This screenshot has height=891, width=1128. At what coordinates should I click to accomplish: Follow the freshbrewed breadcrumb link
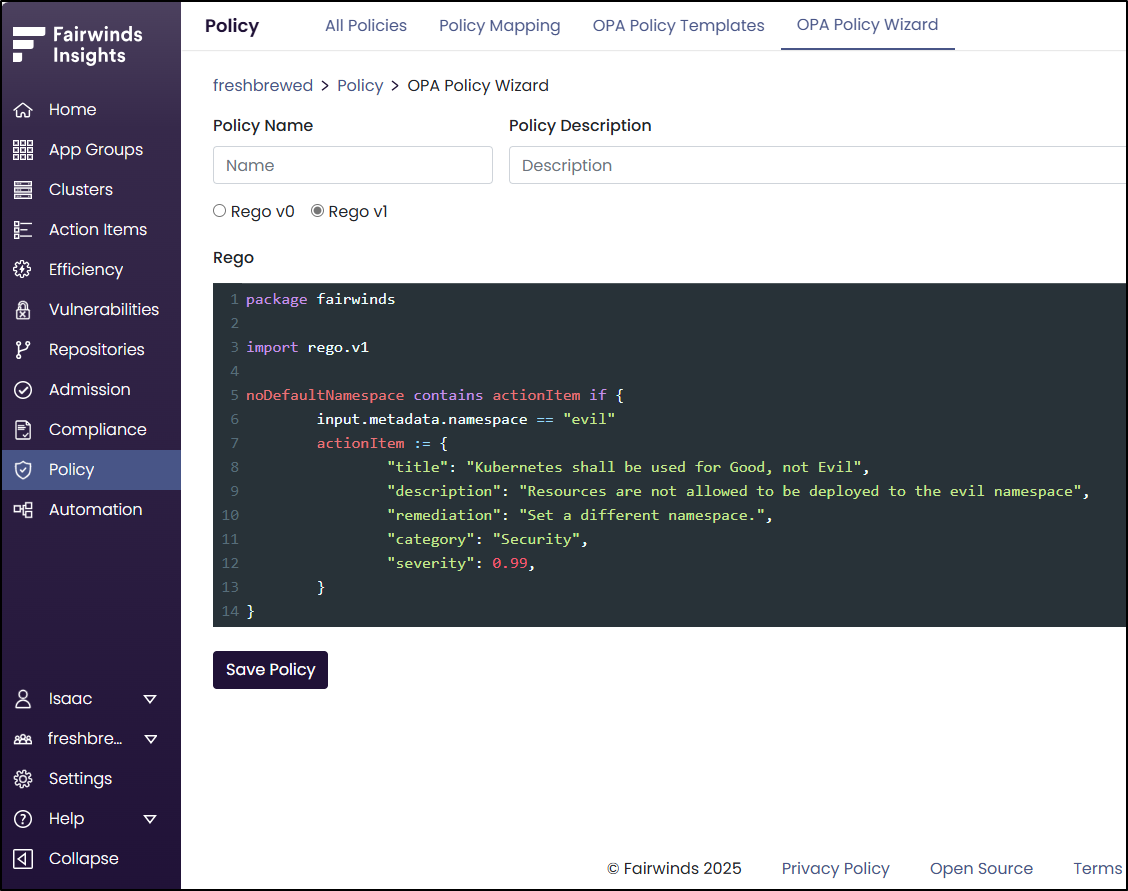click(263, 86)
